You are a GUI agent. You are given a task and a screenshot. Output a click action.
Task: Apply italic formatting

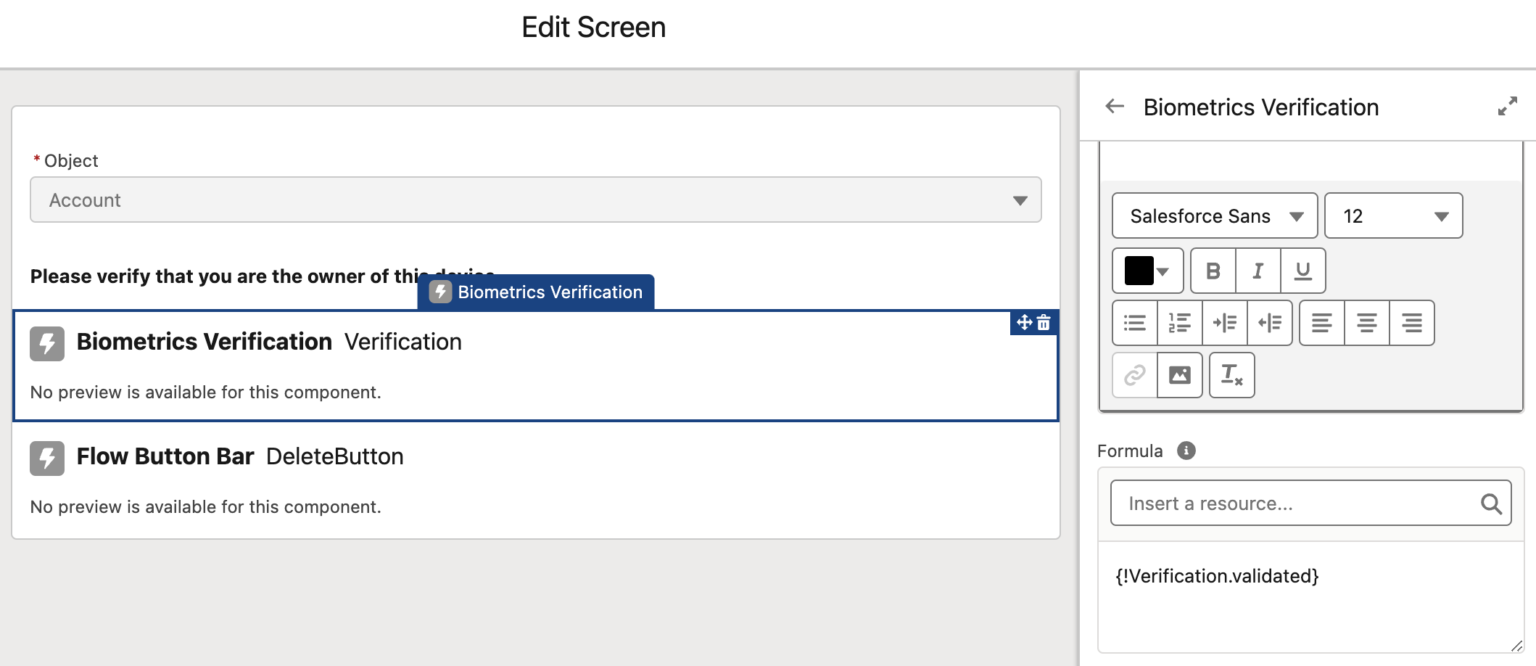pos(1257,270)
